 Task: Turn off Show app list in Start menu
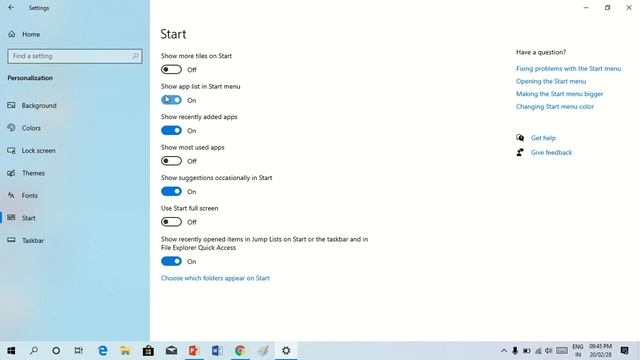pos(171,100)
